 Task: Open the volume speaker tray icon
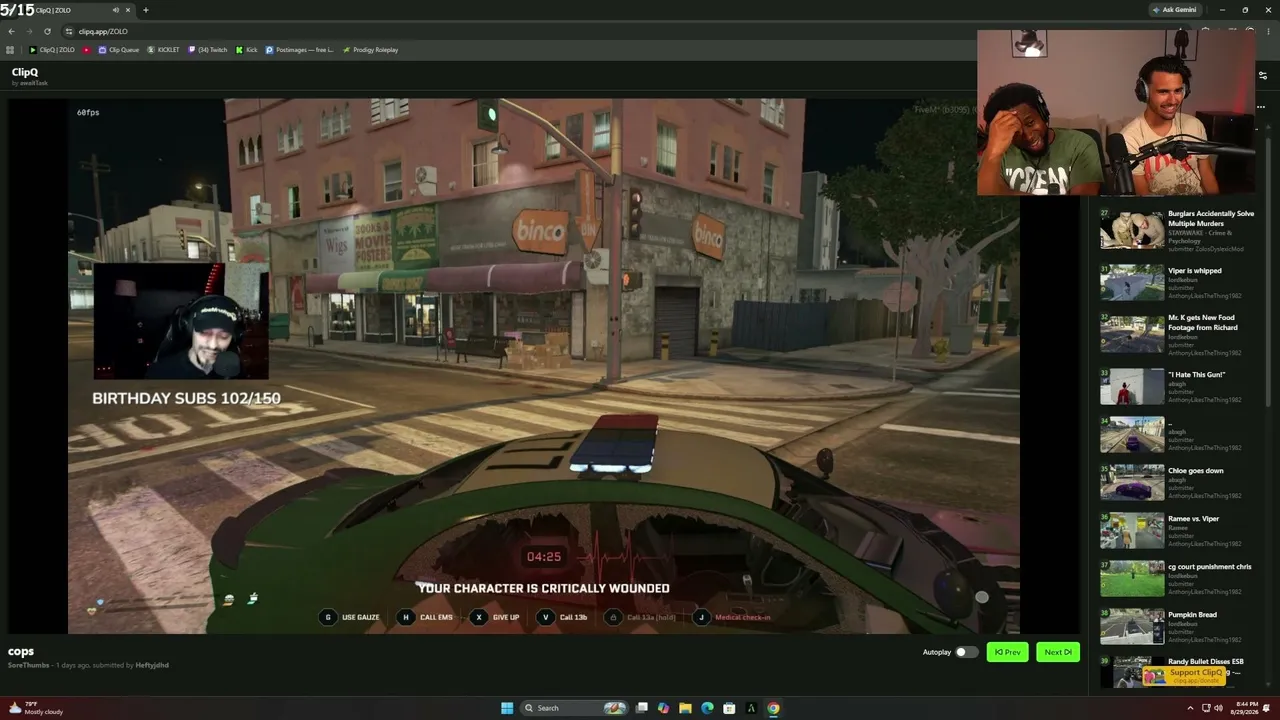1218,708
